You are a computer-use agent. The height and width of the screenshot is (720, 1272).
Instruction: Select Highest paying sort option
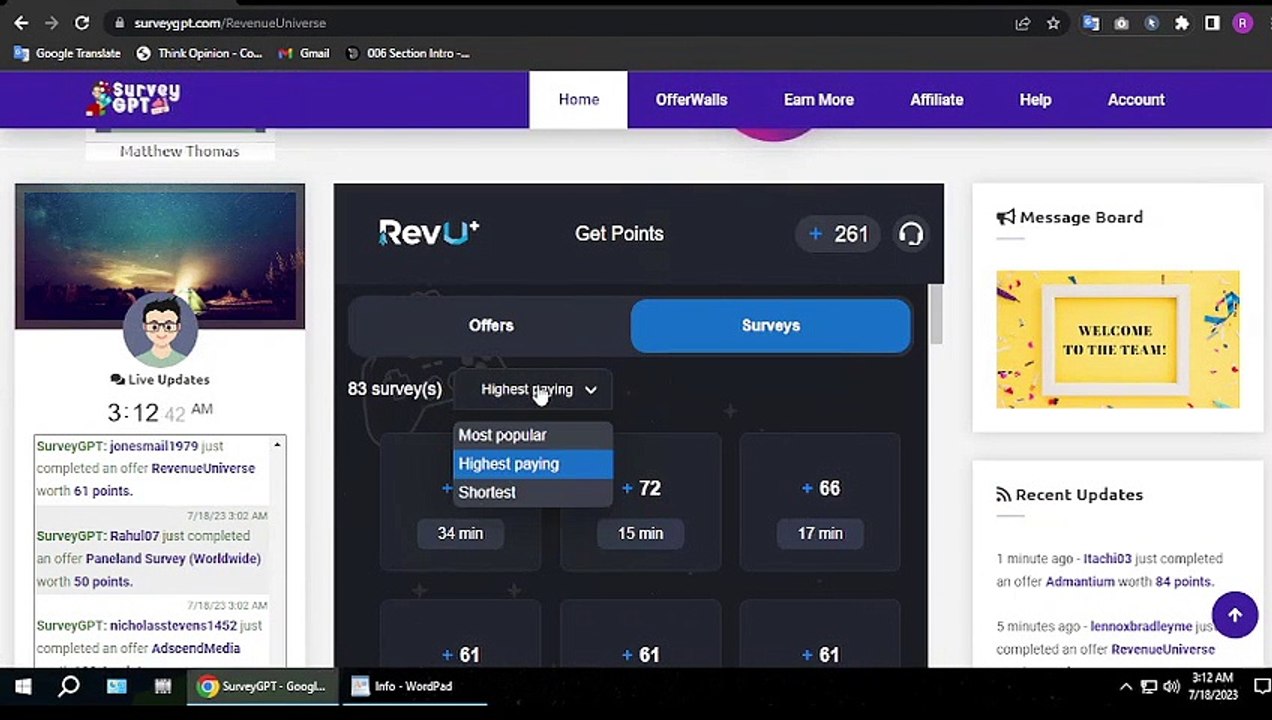point(533,464)
